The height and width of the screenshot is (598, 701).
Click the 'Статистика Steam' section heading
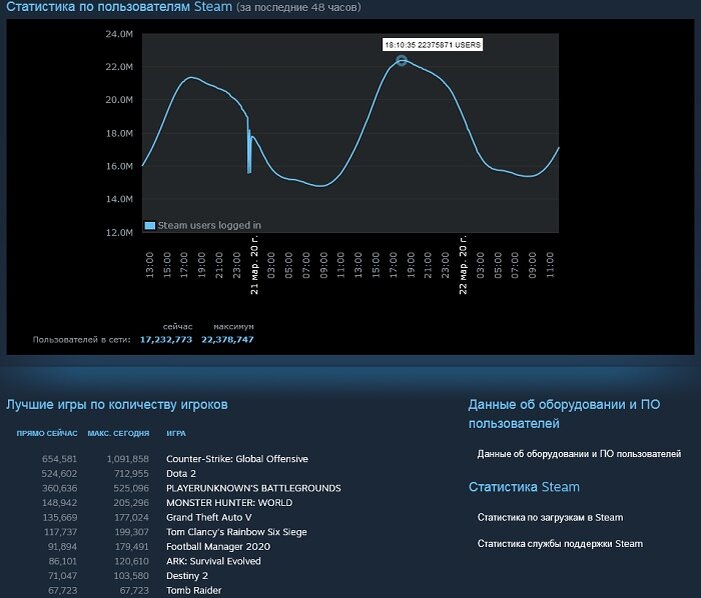point(524,487)
